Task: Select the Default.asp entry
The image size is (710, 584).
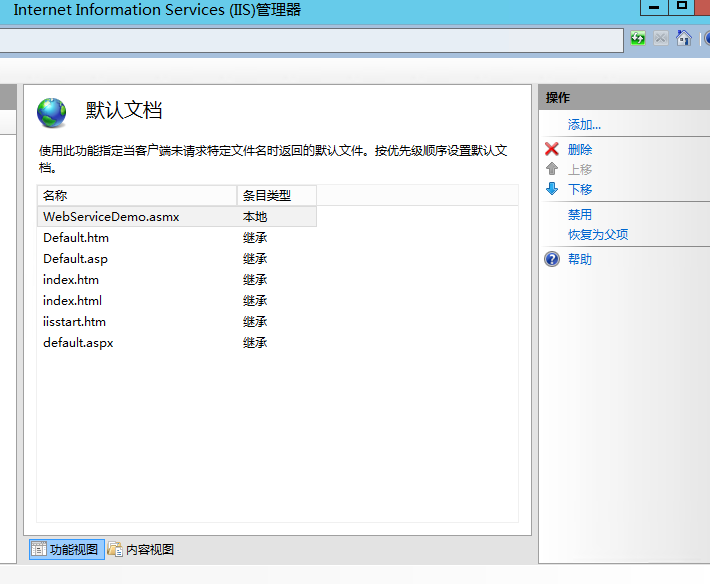Action: (x=75, y=259)
